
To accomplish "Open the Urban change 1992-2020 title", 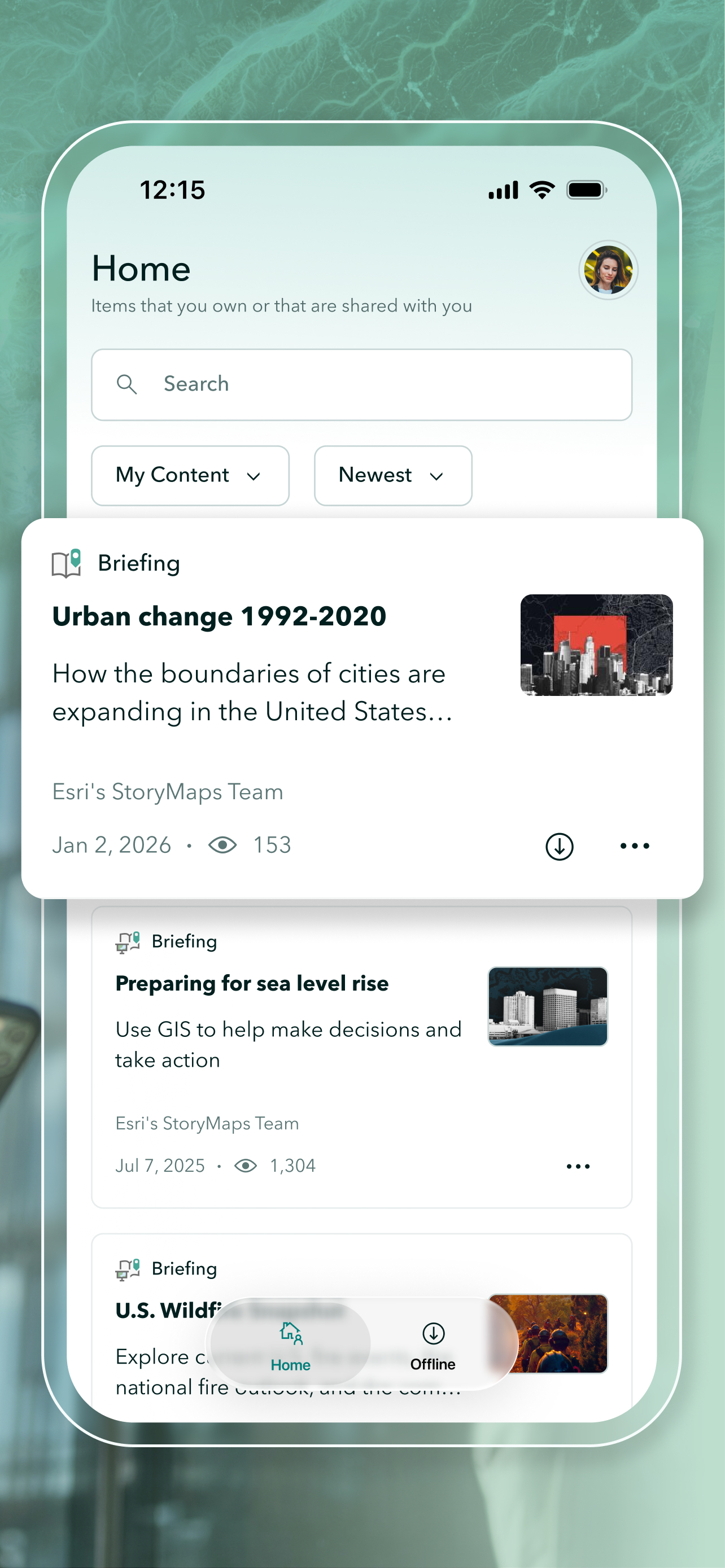I will (219, 616).
